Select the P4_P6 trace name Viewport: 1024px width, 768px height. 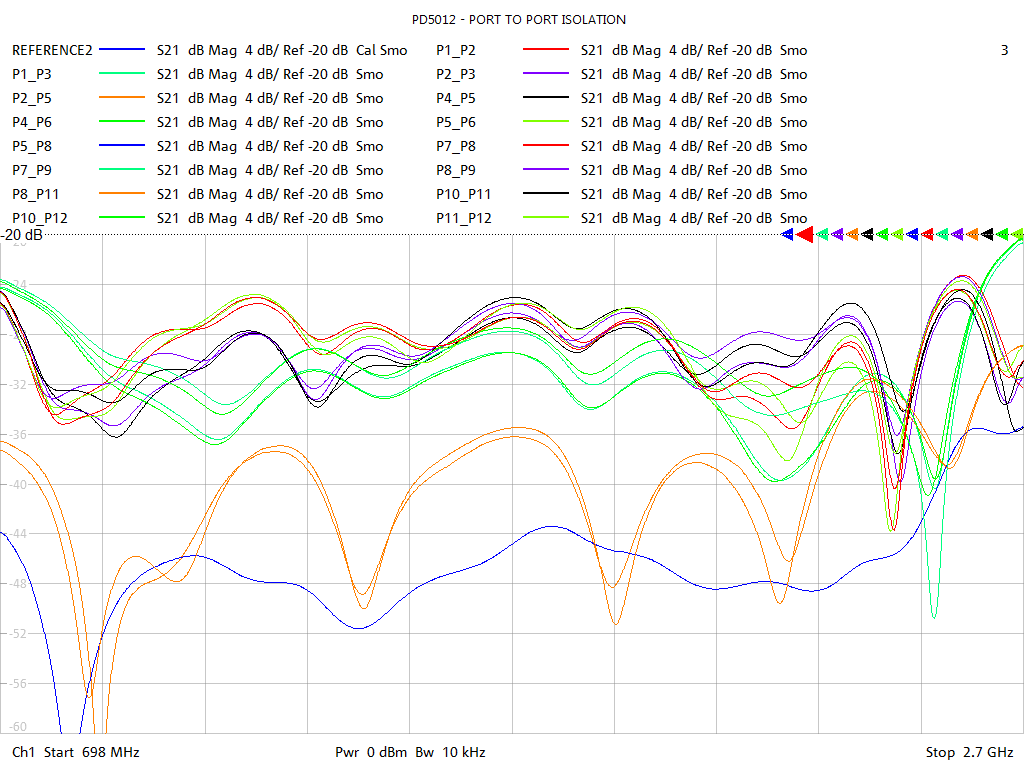31,122
